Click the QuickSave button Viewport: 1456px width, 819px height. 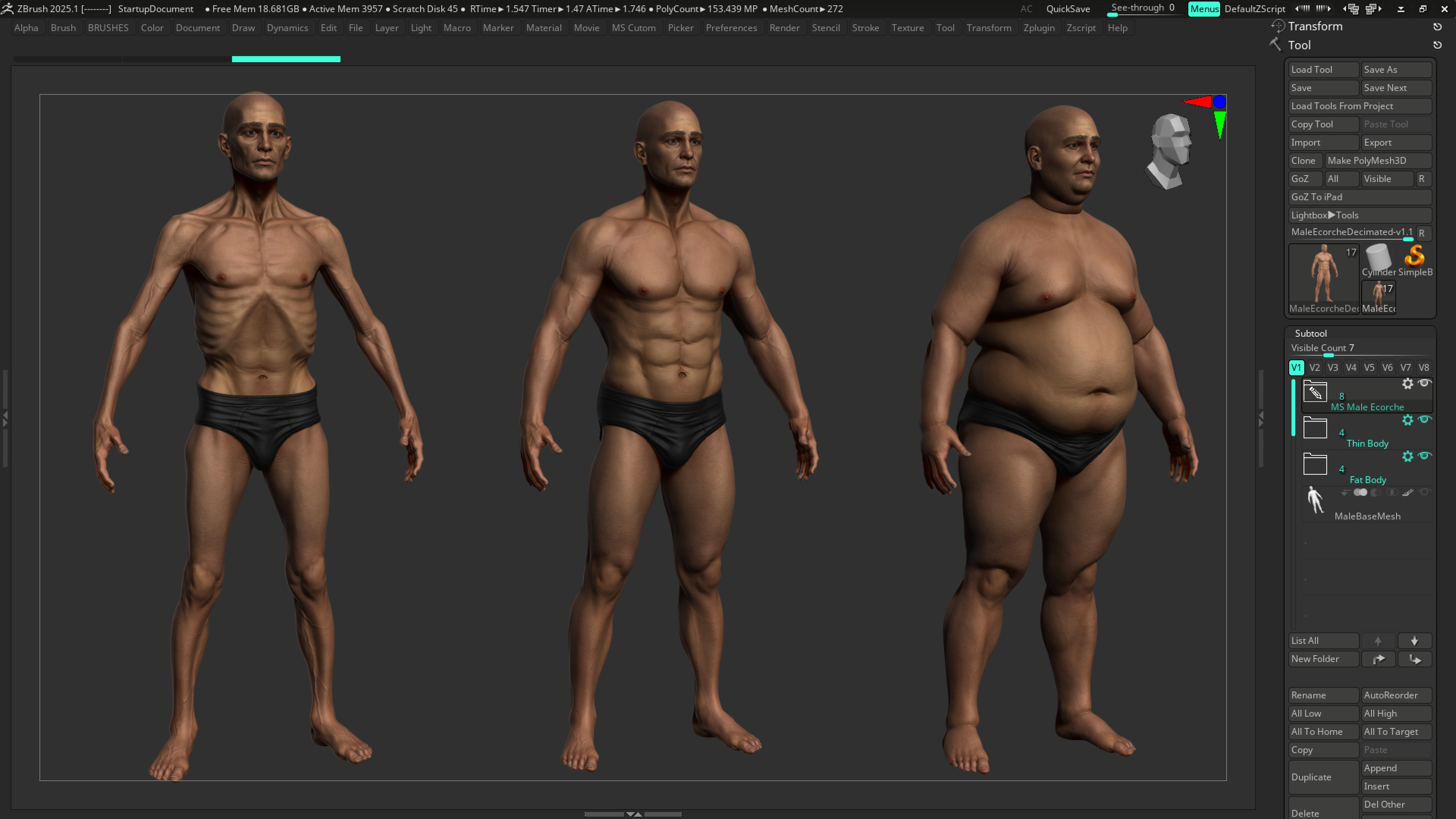(x=1068, y=8)
